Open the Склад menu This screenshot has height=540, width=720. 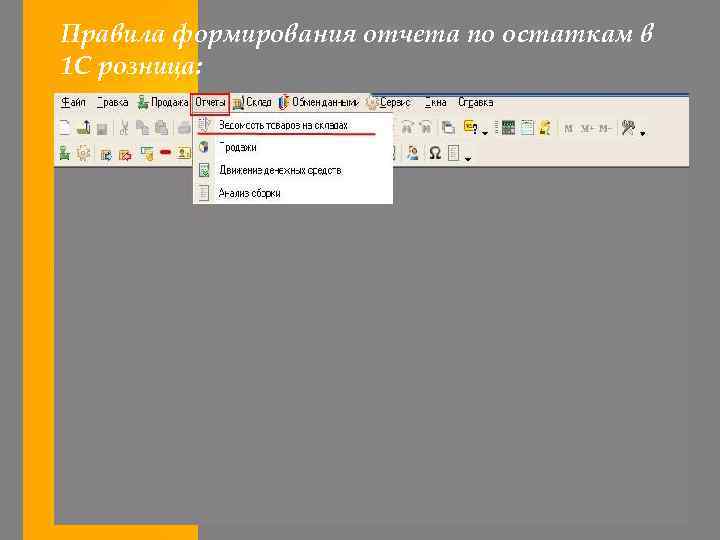pos(253,102)
